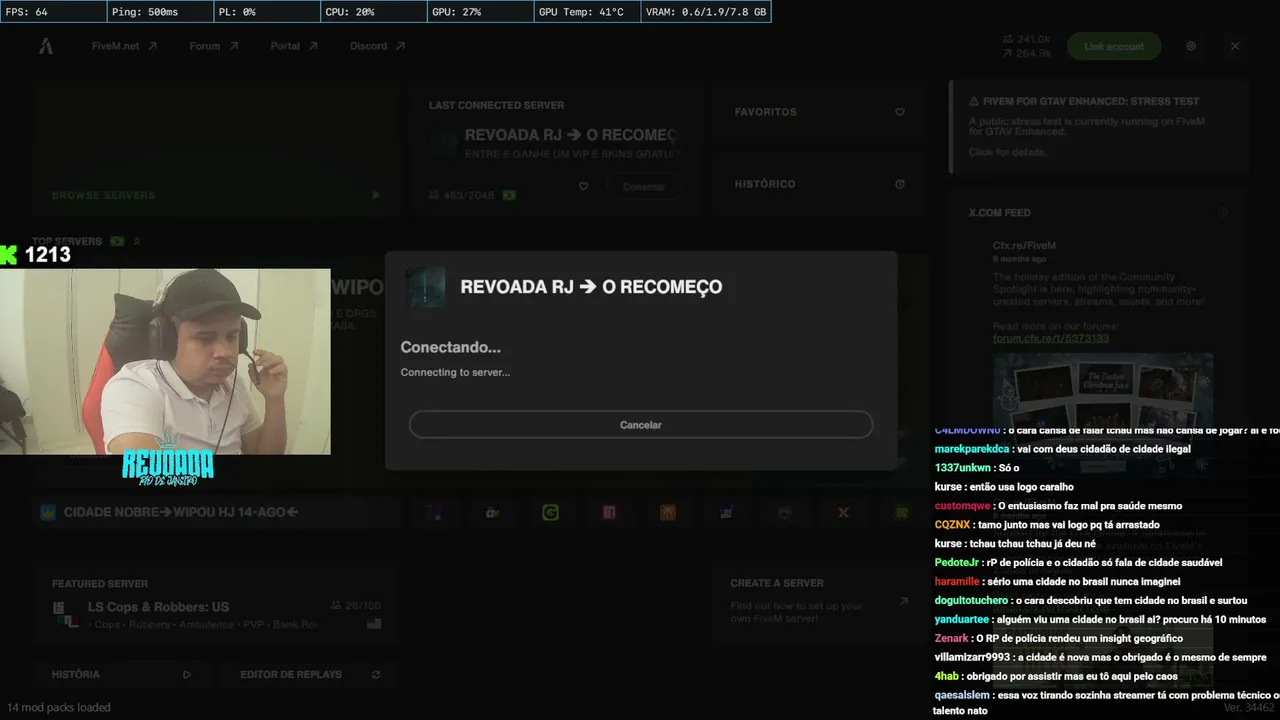Click the arrow icon on Create a Server
This screenshot has width=1280, height=720.
(x=904, y=600)
